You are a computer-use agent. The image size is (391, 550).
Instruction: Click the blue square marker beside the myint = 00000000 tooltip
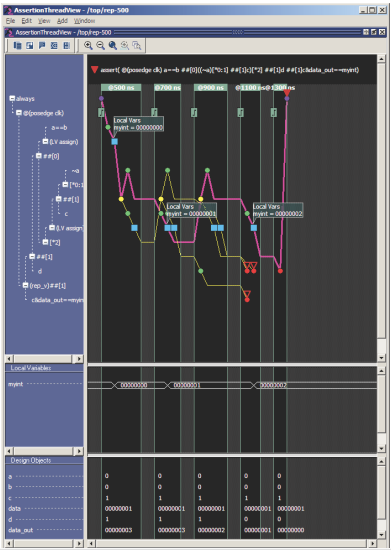(x=114, y=141)
